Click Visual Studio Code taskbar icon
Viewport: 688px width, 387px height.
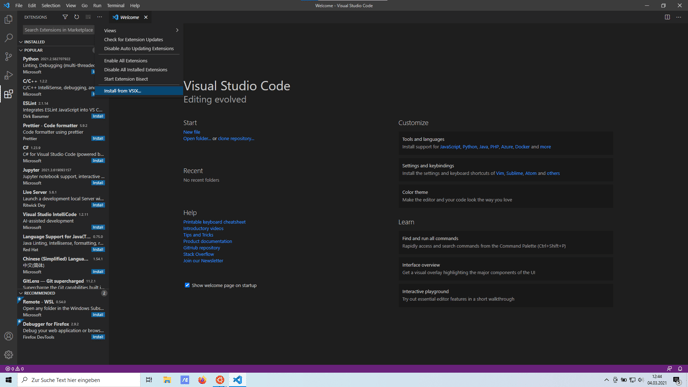tap(237, 380)
